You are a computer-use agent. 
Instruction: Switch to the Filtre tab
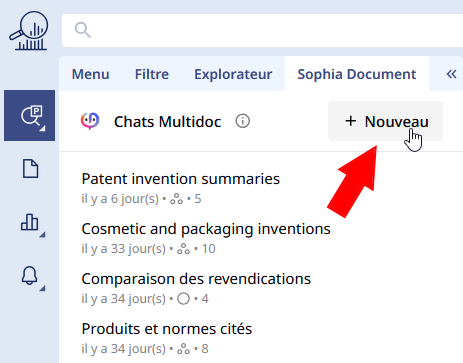click(x=152, y=74)
